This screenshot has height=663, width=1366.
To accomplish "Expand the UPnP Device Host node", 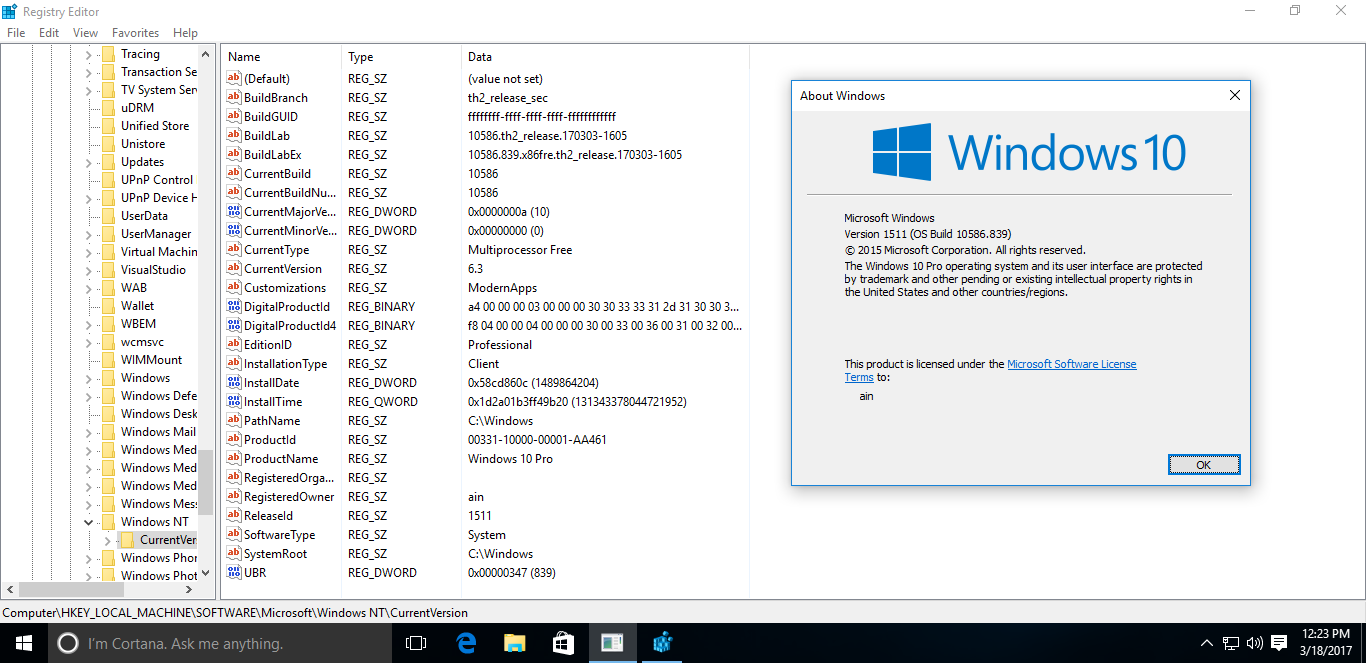I will tap(88, 198).
